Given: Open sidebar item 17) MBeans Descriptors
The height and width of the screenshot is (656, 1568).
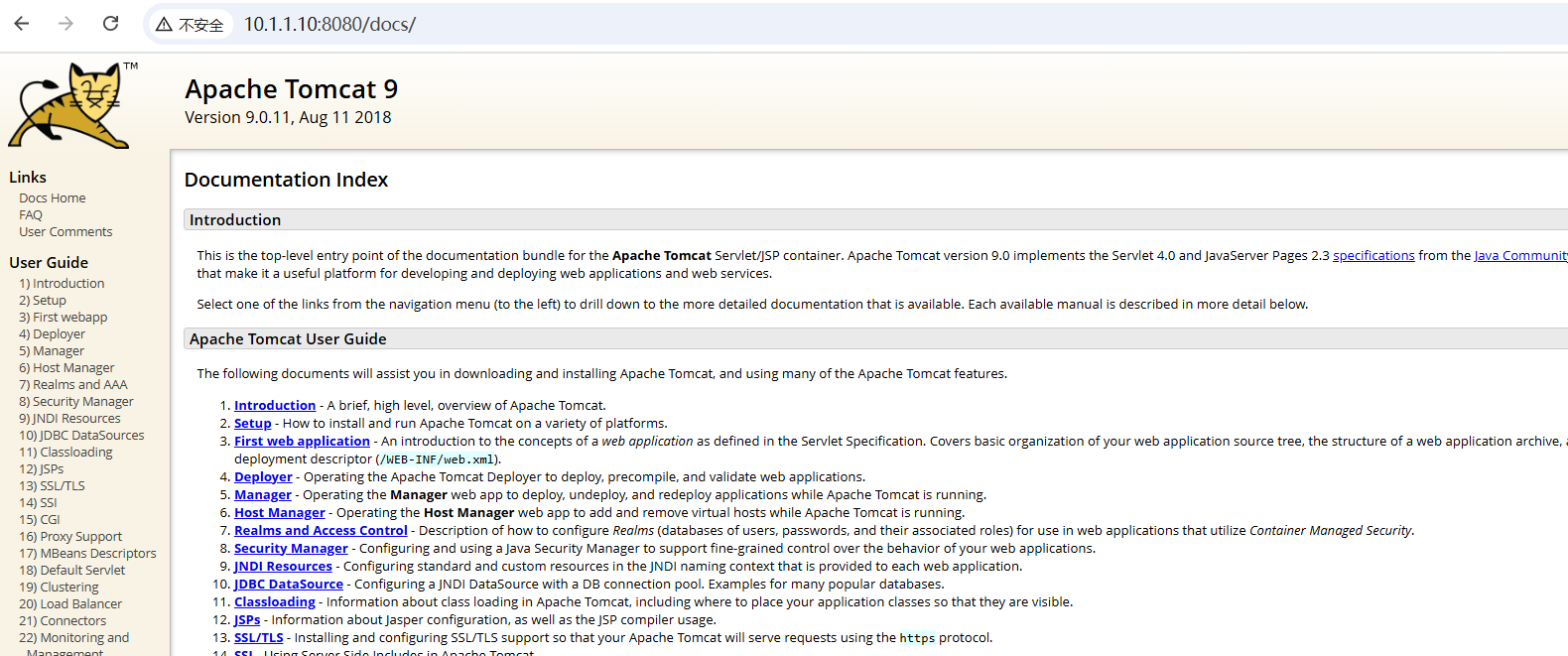Looking at the screenshot, I should [87, 554].
